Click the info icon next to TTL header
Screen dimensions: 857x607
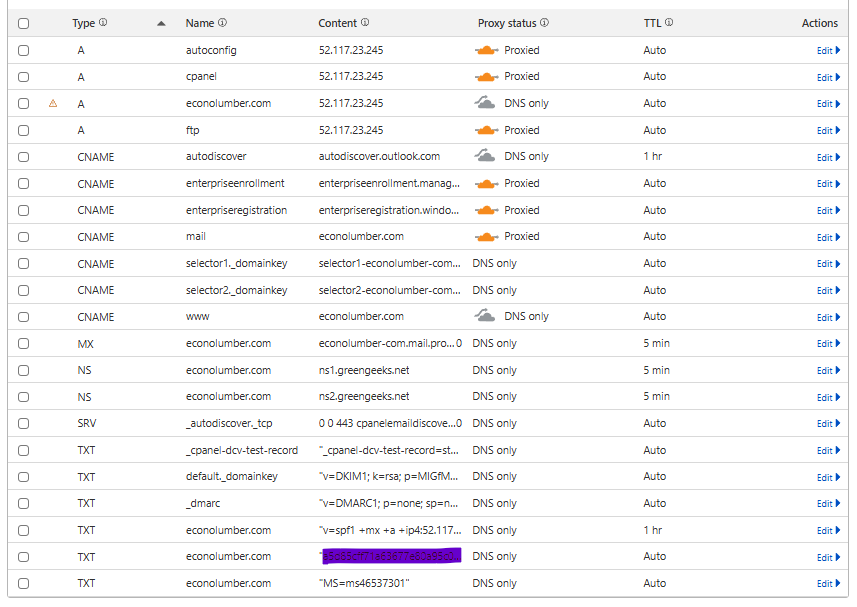(x=669, y=22)
